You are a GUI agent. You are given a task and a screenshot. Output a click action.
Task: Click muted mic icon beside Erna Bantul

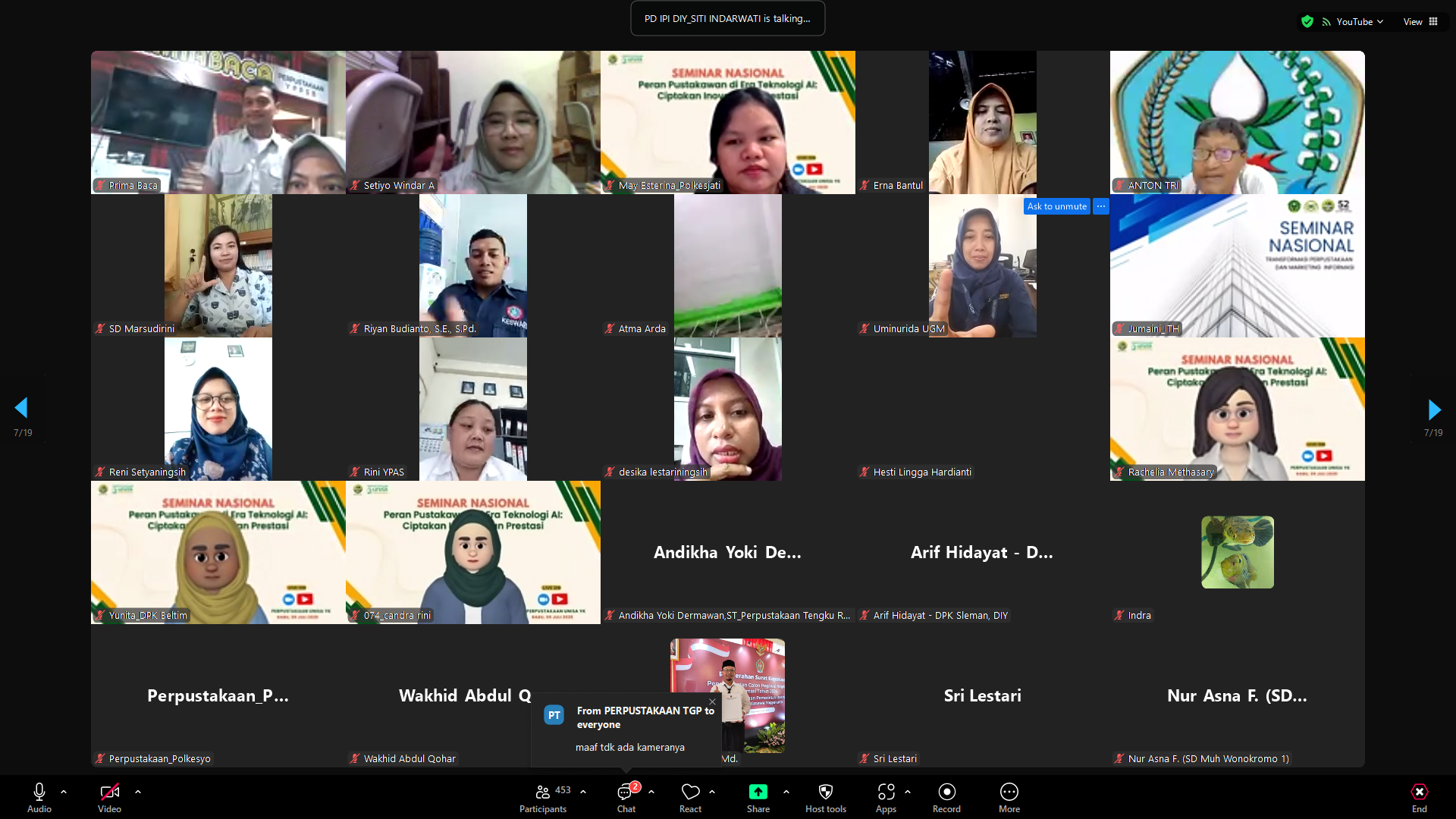864,185
